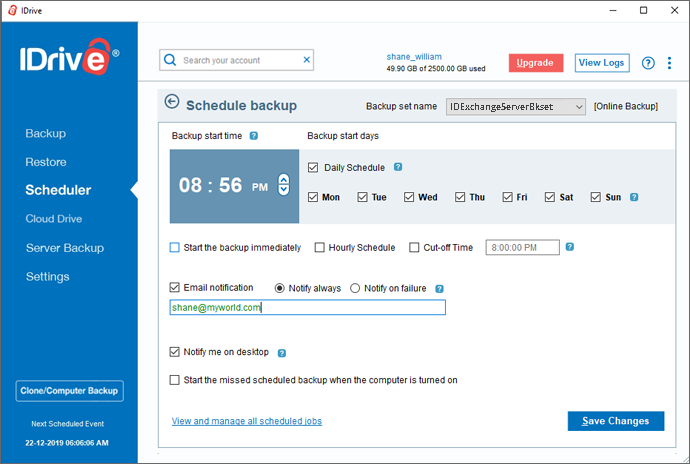
Task: Show help tip for Backup start time
Action: coord(253,136)
